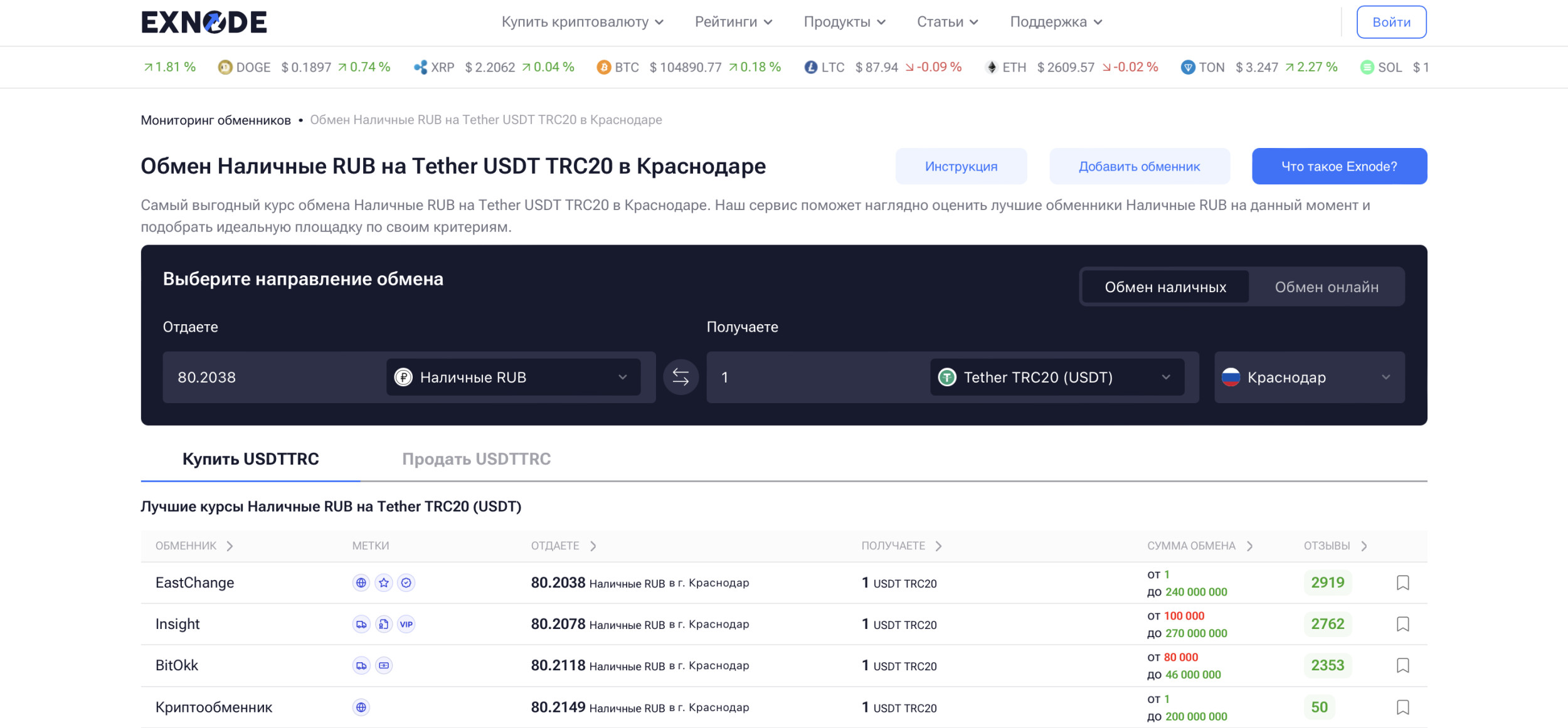
Task: Select the Обмен онлайн mode tab
Action: click(1326, 287)
